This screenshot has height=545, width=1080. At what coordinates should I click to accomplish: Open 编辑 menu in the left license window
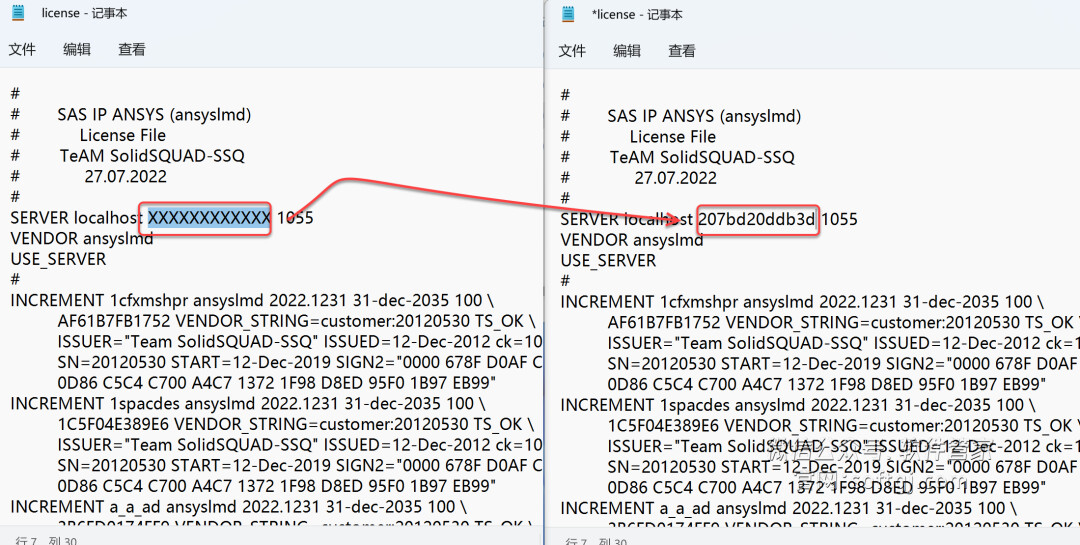tap(76, 50)
